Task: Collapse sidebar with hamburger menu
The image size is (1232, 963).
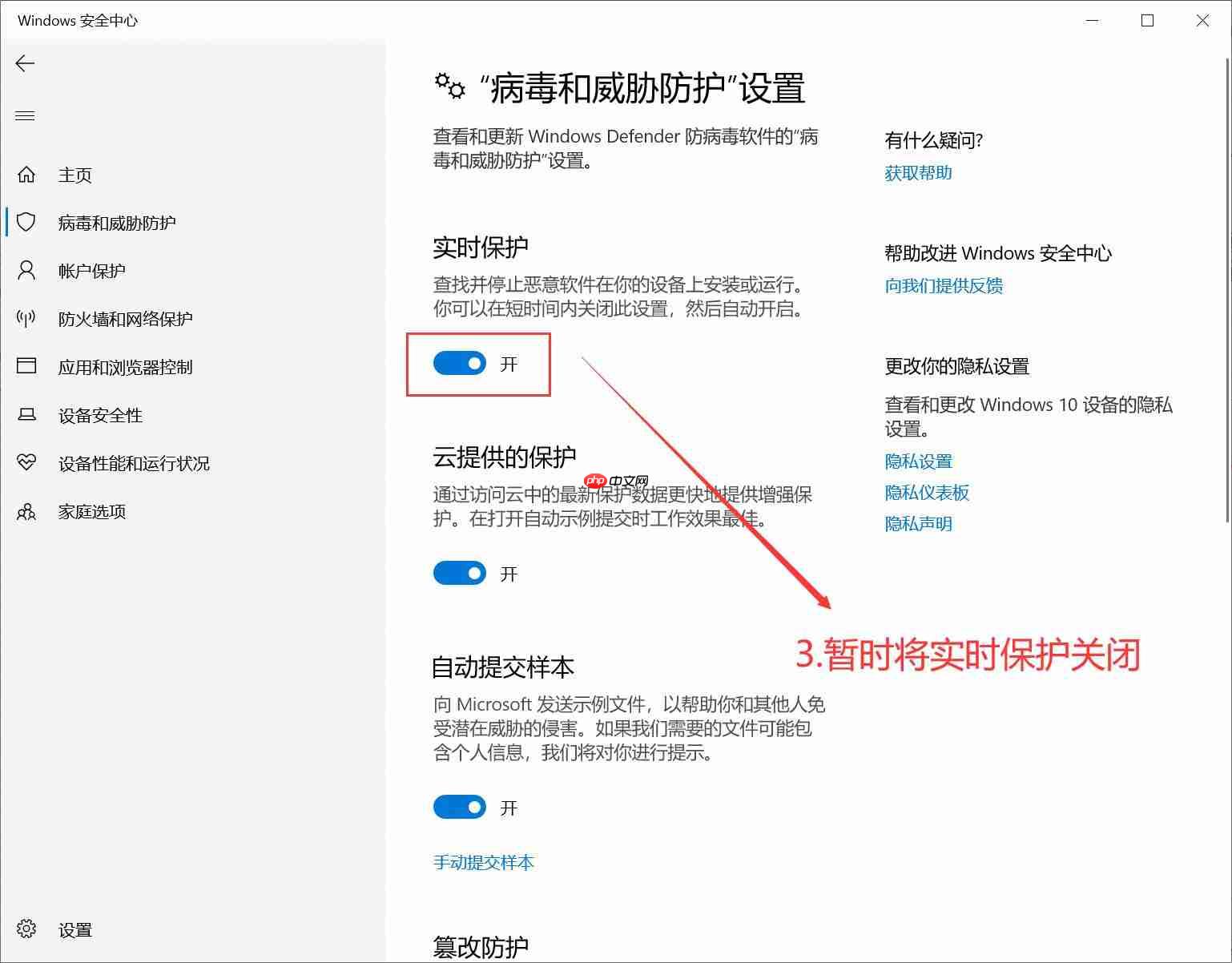Action: 25,115
